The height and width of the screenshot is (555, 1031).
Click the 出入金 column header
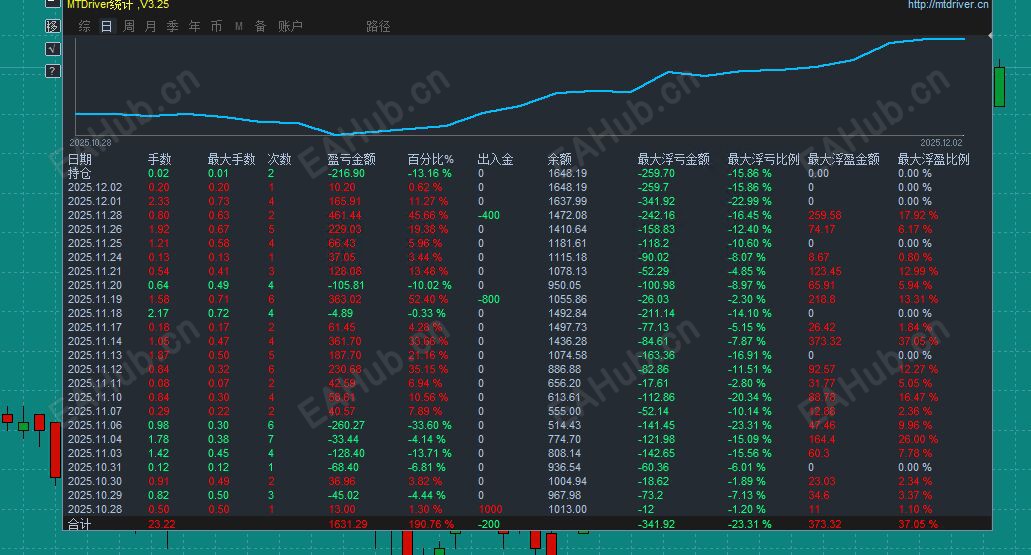tap(495, 159)
